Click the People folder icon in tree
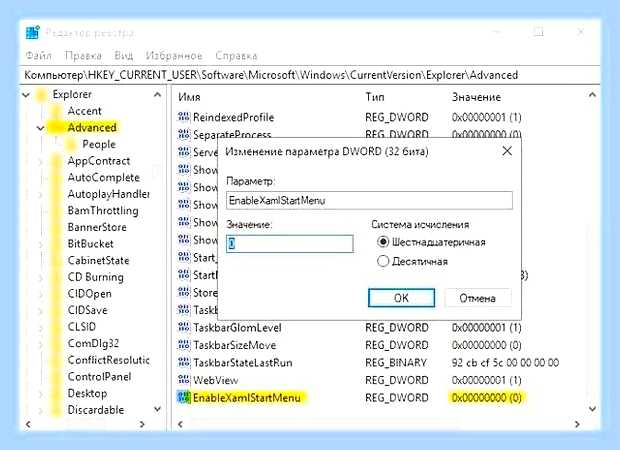 pos(71,144)
